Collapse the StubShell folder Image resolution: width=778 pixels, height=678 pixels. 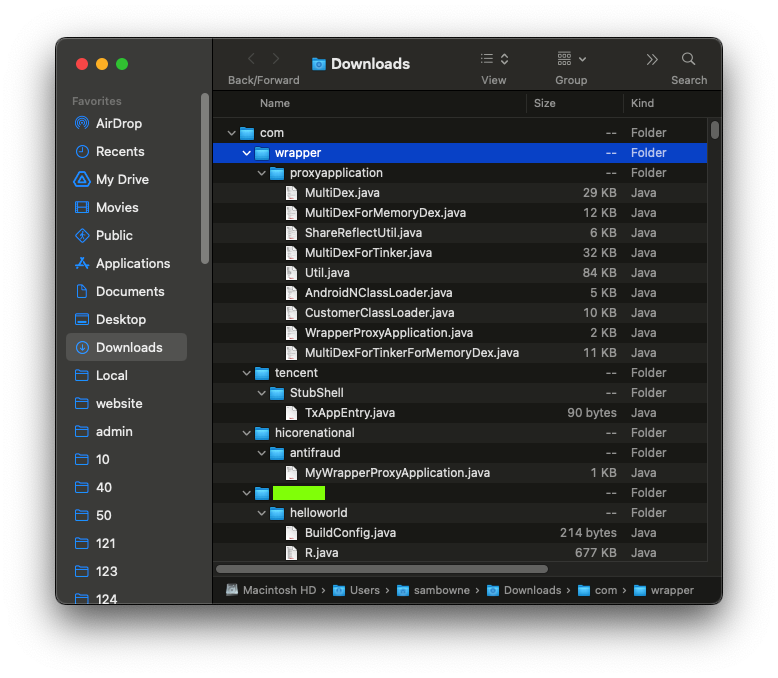coord(261,393)
